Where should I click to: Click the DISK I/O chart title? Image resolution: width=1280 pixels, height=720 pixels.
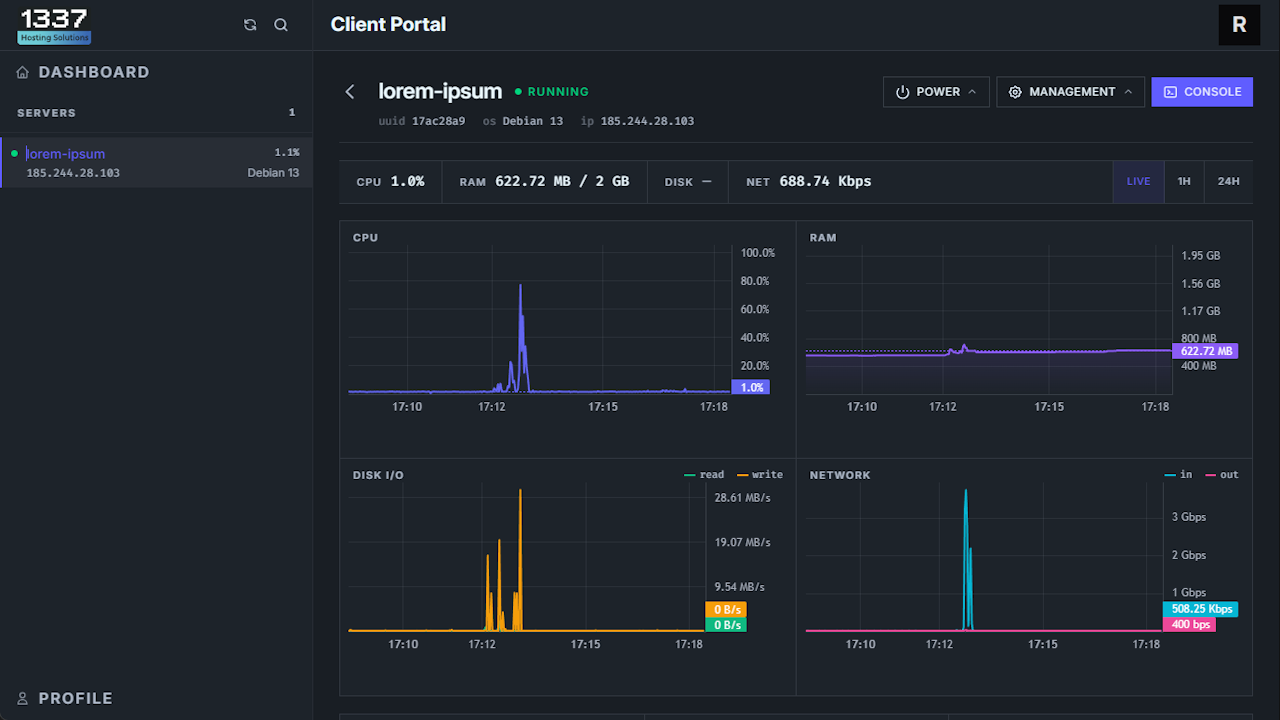pos(378,475)
